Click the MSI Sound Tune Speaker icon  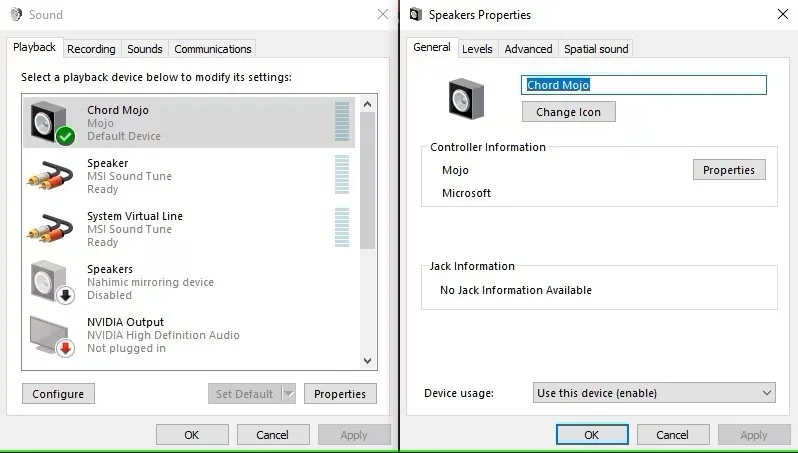[50, 175]
